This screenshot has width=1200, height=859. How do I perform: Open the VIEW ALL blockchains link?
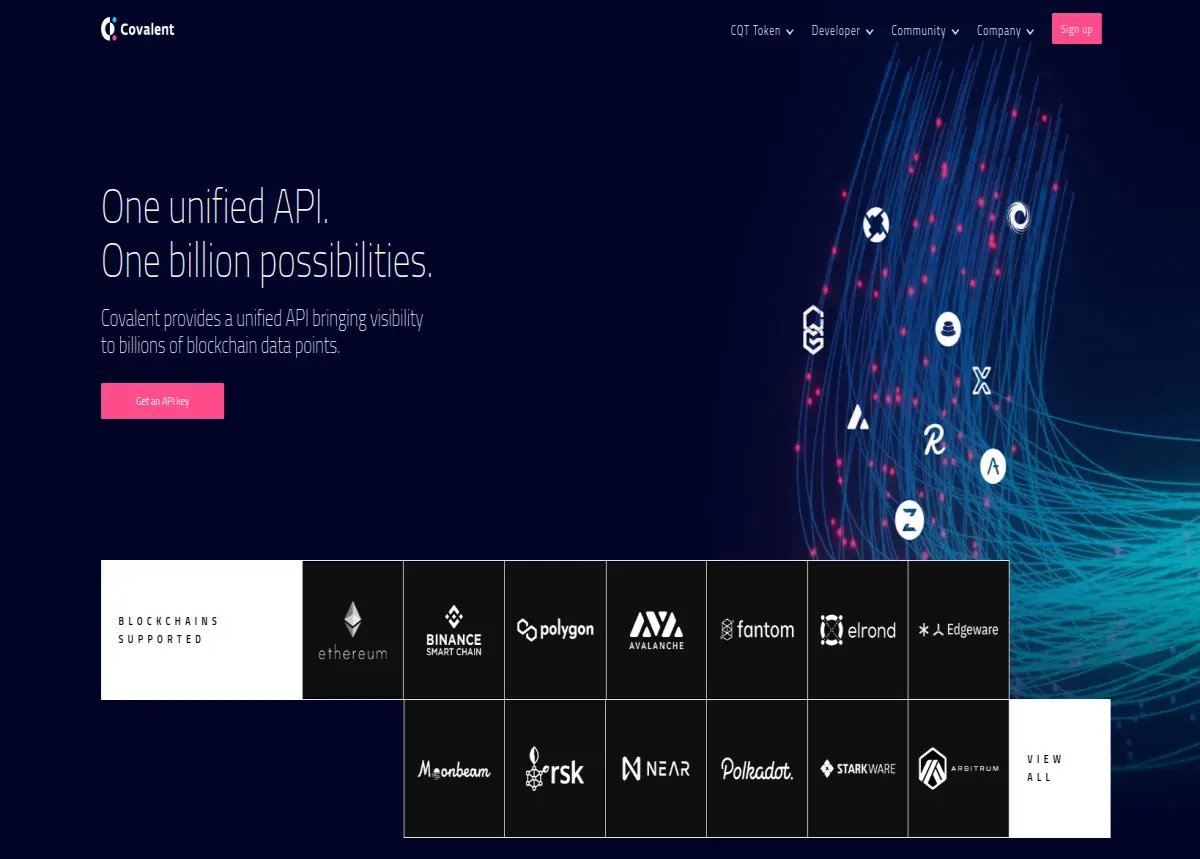pos(1060,768)
